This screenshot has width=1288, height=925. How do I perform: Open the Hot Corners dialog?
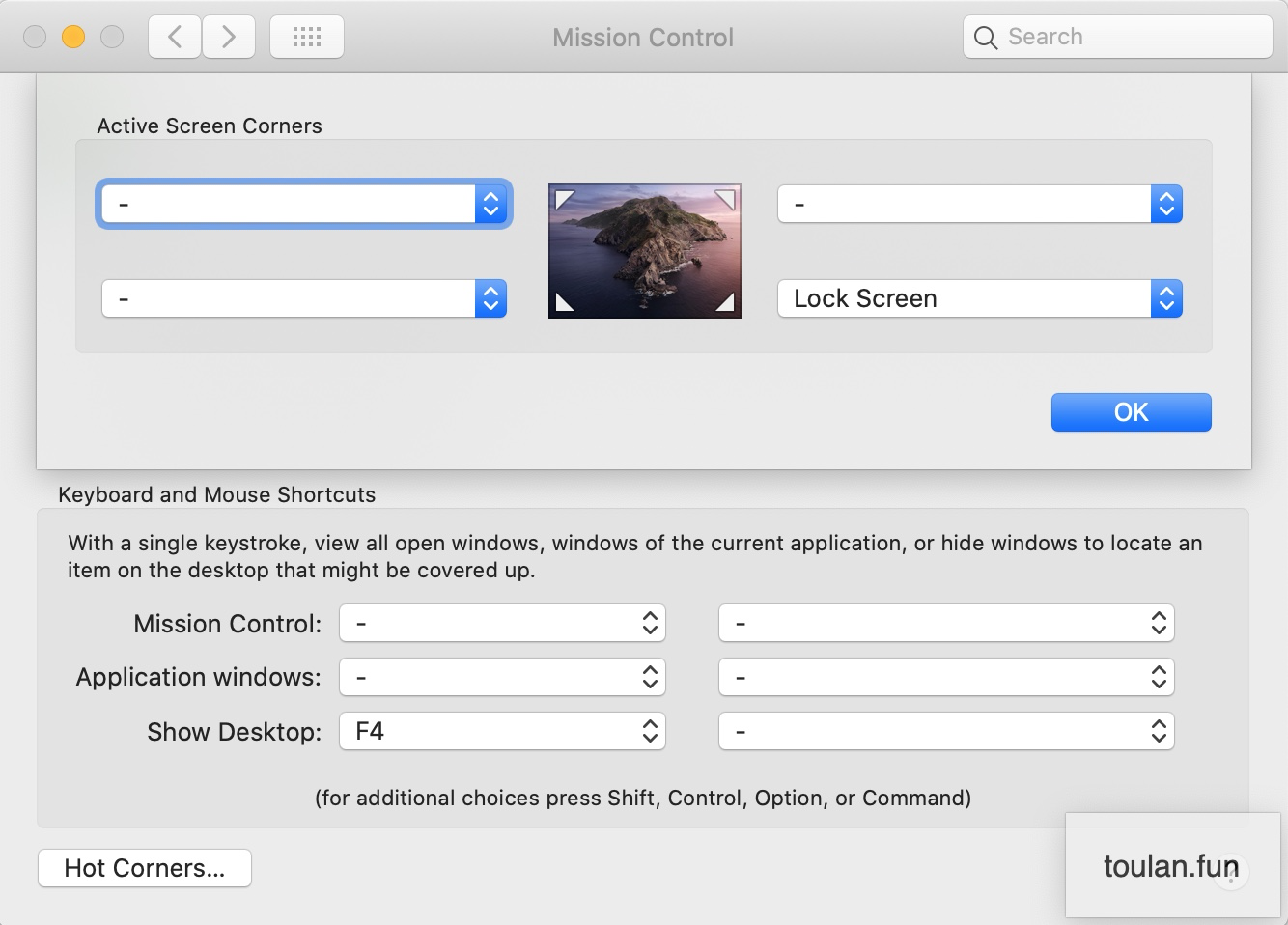pos(144,867)
